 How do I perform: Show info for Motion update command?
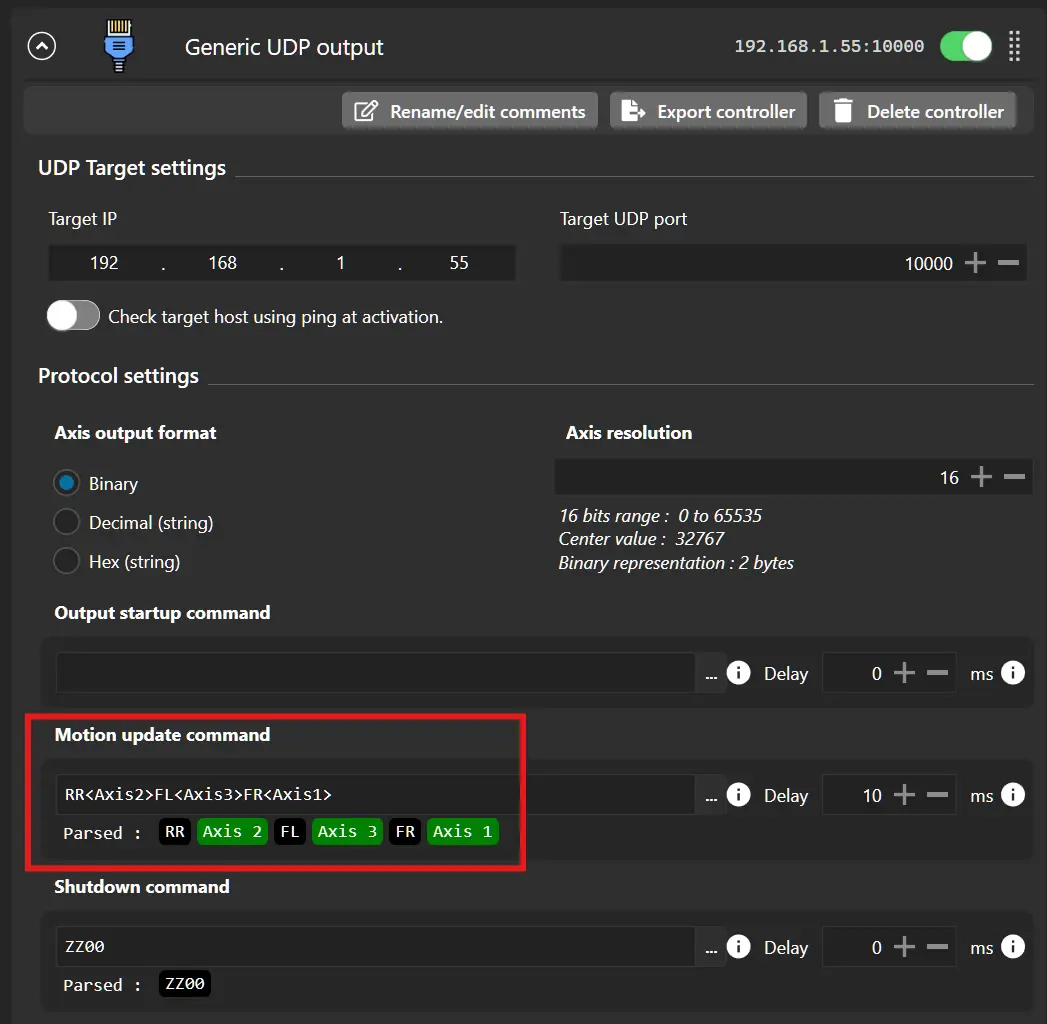[x=739, y=794]
